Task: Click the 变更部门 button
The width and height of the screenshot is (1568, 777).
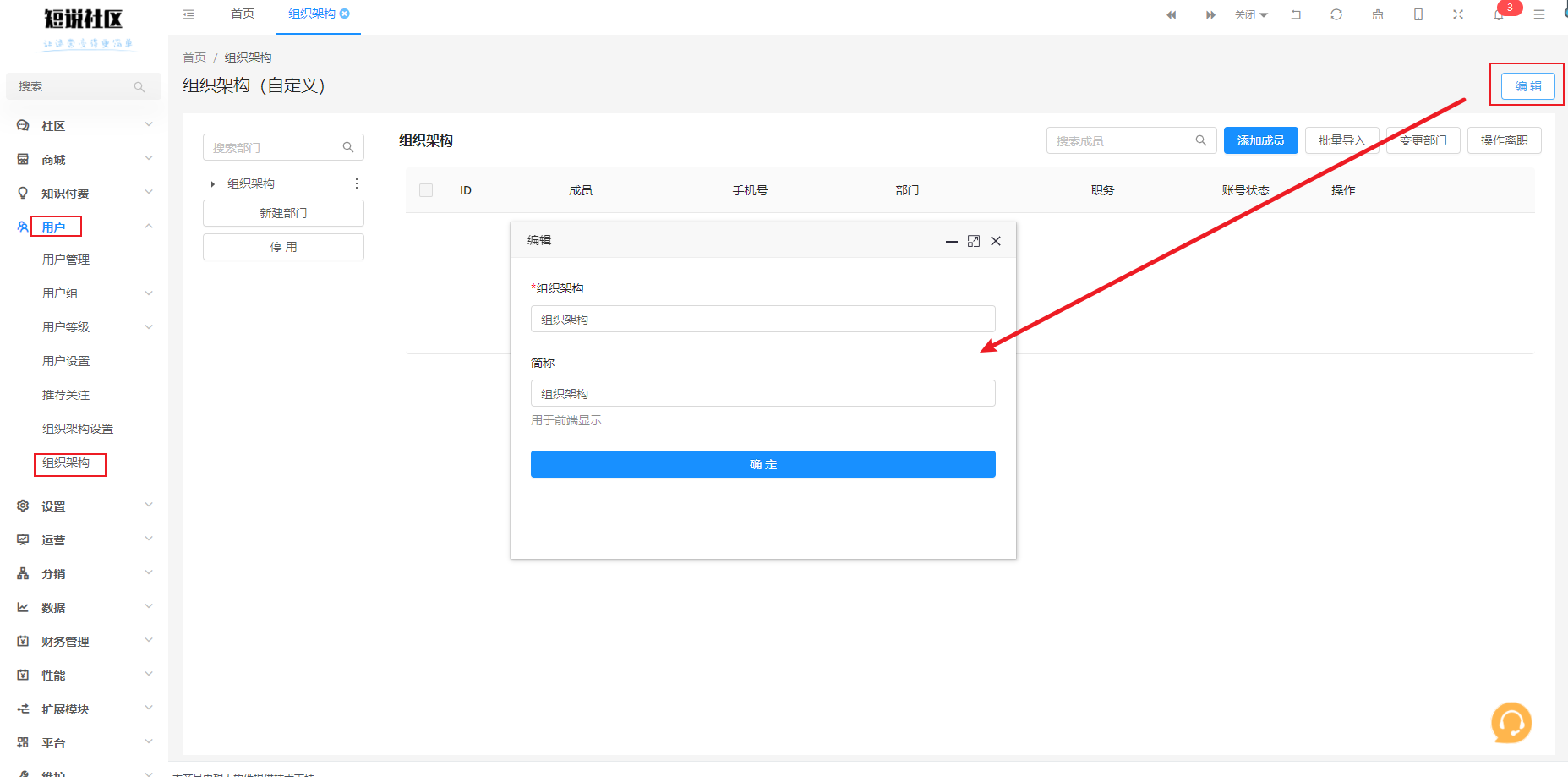Action: pos(1423,140)
